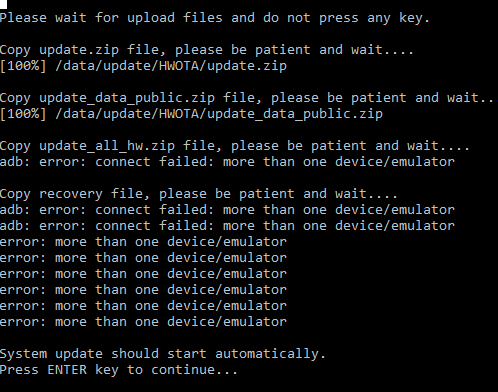
Task: Click the 'Please wait for upload files' line
Action: 215,18
